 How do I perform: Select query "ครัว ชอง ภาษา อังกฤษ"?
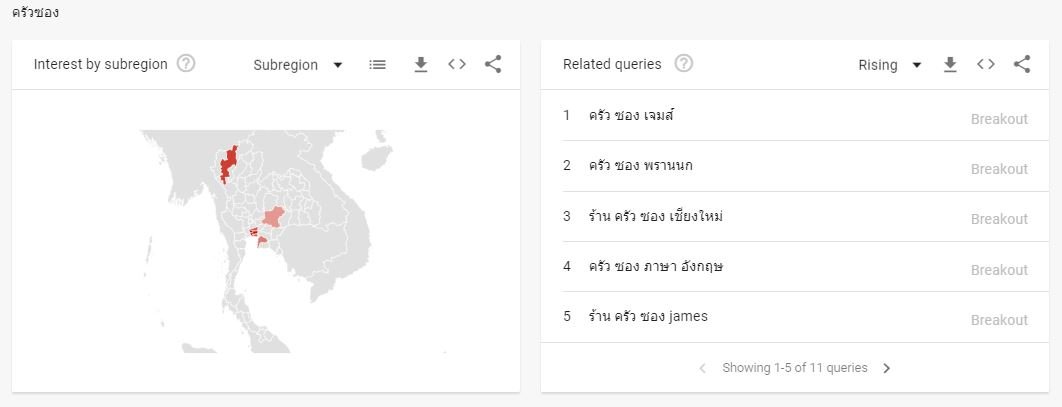pyautogui.click(x=656, y=267)
